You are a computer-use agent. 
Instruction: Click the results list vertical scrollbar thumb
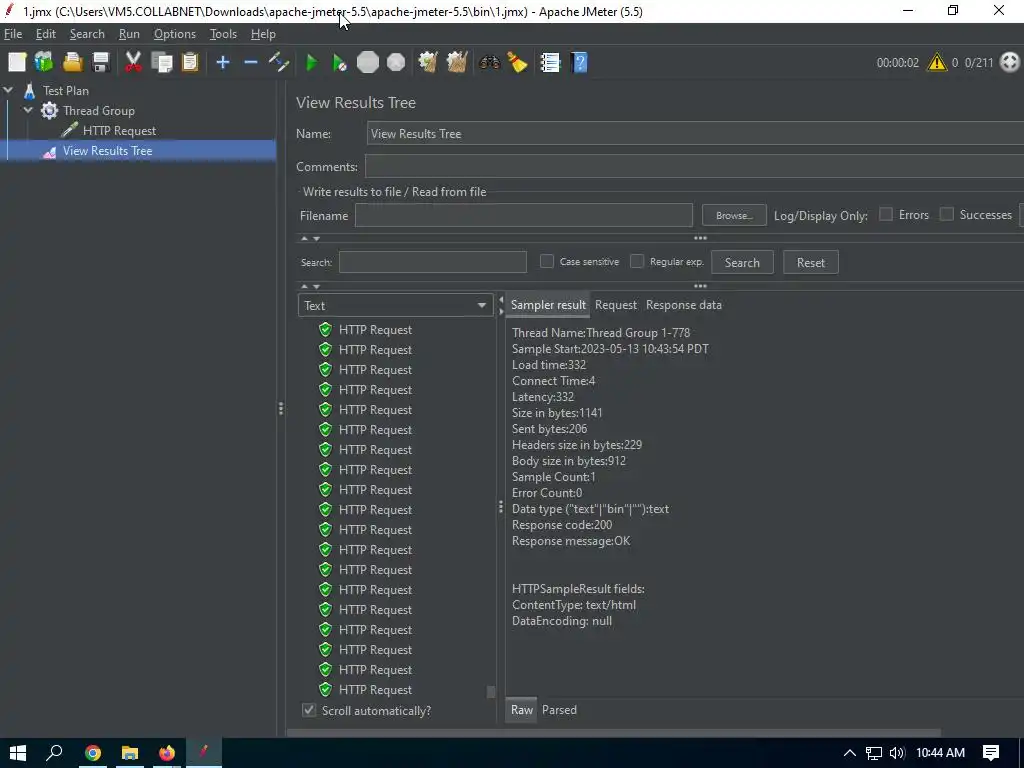pyautogui.click(x=491, y=692)
